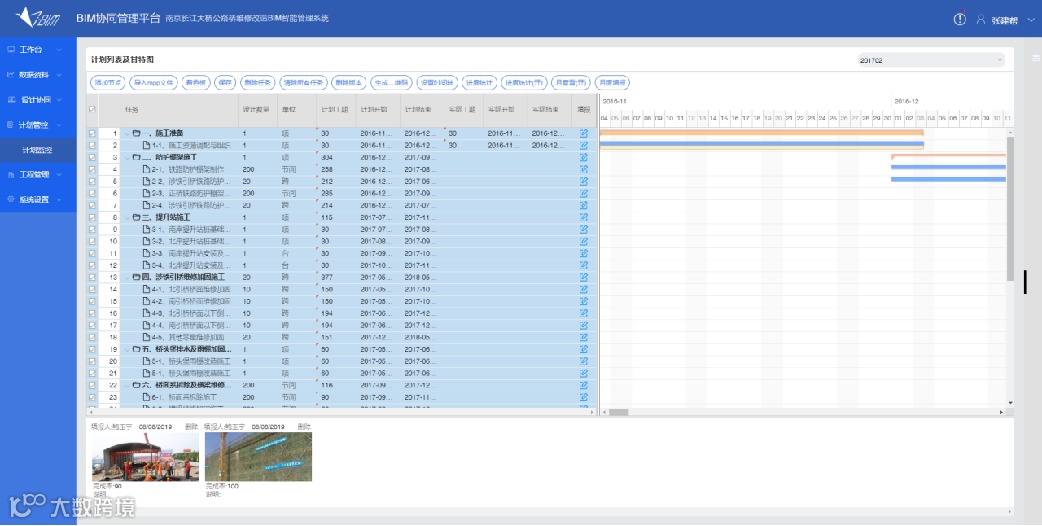Viewport: 1042px width, 526px height.
Task: Click the 保存 save button
Action: point(225,83)
